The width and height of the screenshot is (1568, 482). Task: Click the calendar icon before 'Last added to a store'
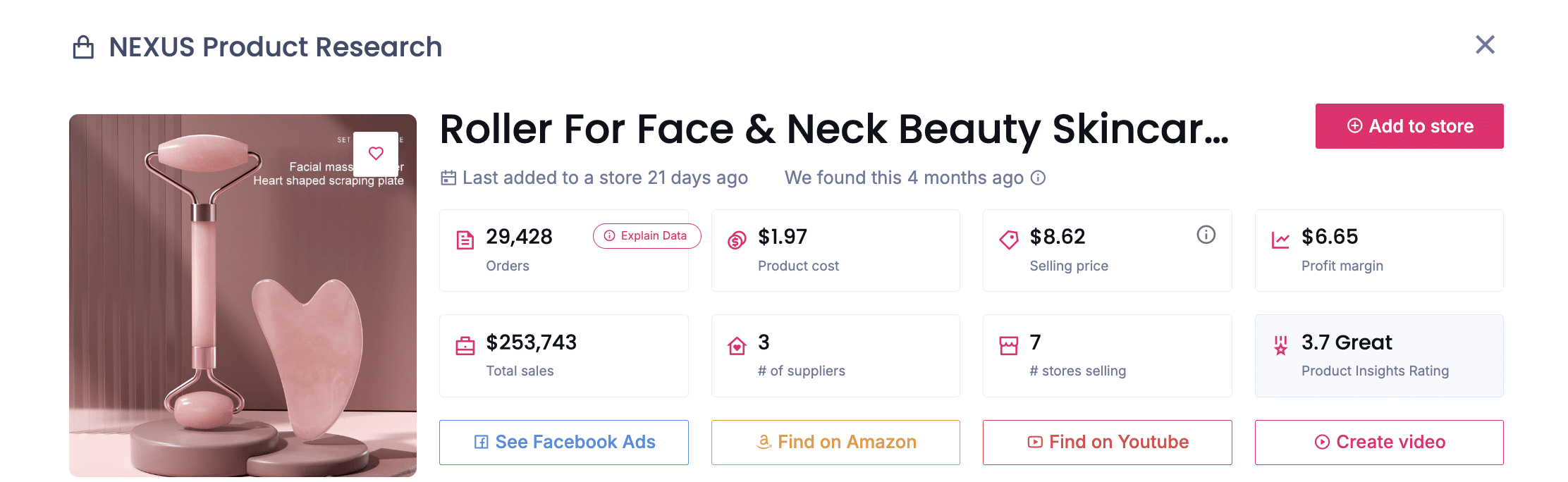tap(448, 178)
